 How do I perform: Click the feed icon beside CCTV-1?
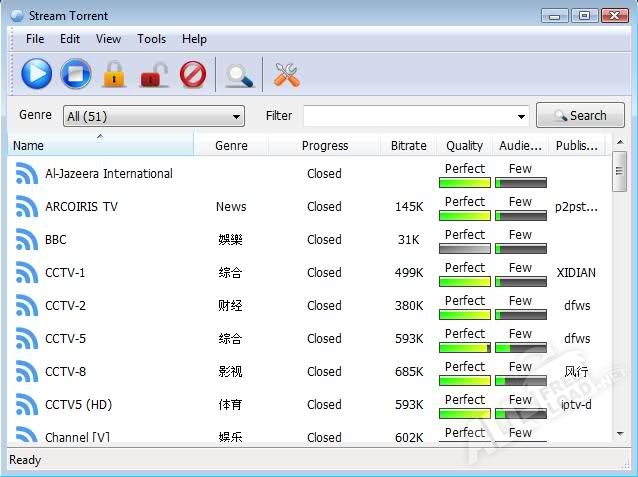pyautogui.click(x=26, y=273)
